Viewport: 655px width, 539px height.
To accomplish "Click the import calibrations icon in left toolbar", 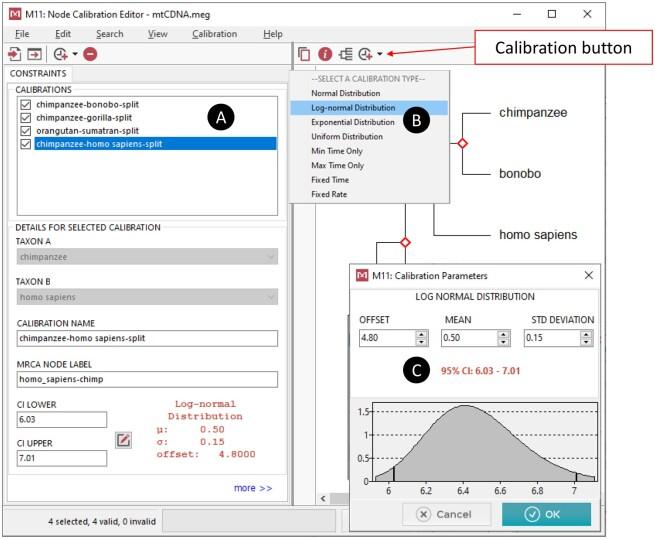I will click(x=15, y=54).
